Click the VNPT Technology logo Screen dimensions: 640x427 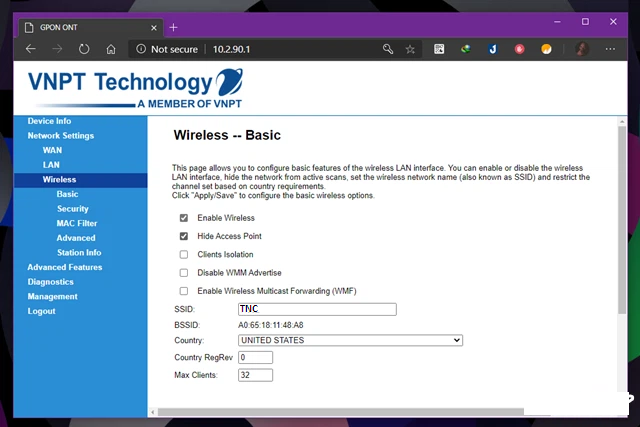tap(136, 88)
